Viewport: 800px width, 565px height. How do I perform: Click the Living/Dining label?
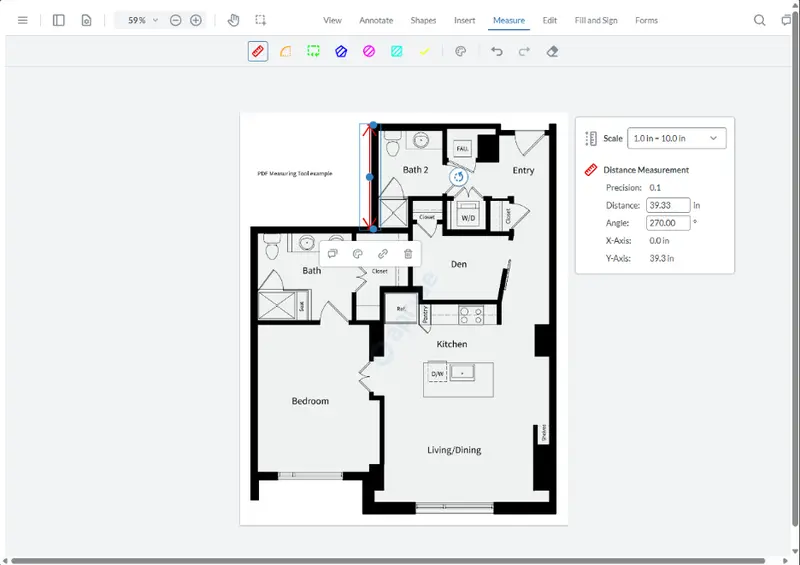click(x=454, y=450)
